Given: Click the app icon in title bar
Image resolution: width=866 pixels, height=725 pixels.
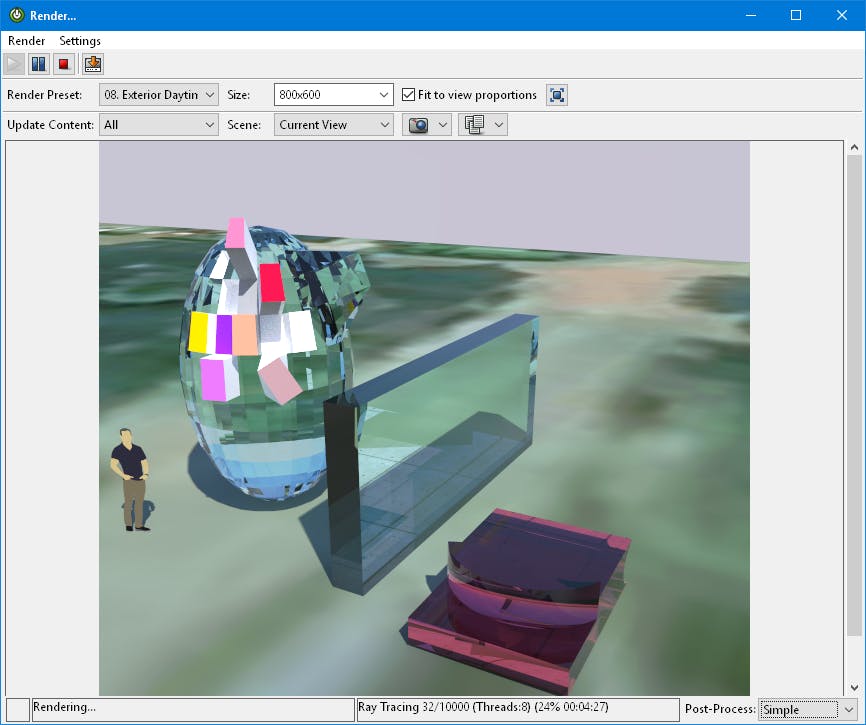Looking at the screenshot, I should [x=17, y=15].
